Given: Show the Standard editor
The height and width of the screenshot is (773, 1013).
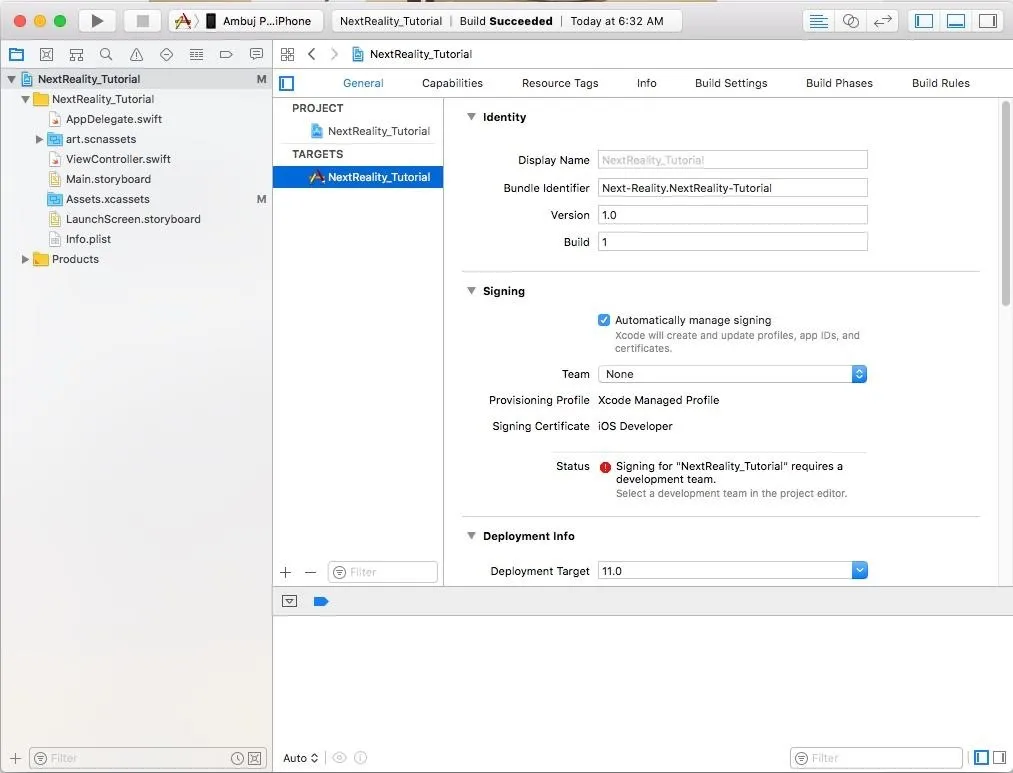Looking at the screenshot, I should [819, 21].
